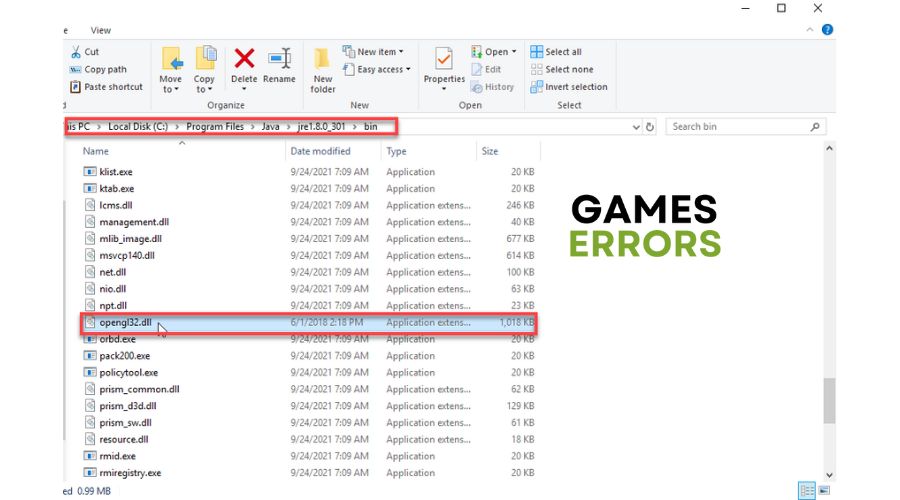900x500 pixels.
Task: Expand the Delete dropdown arrow
Action: [244, 89]
